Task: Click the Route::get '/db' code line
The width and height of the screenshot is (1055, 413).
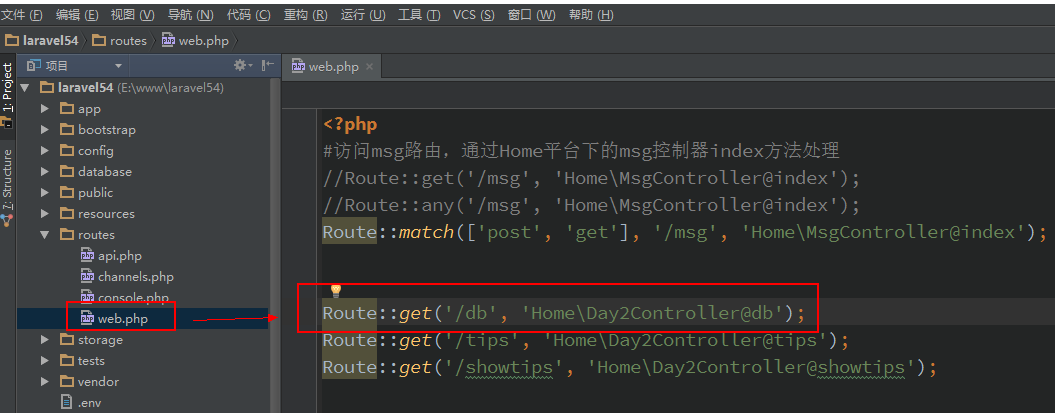Action: [556, 314]
